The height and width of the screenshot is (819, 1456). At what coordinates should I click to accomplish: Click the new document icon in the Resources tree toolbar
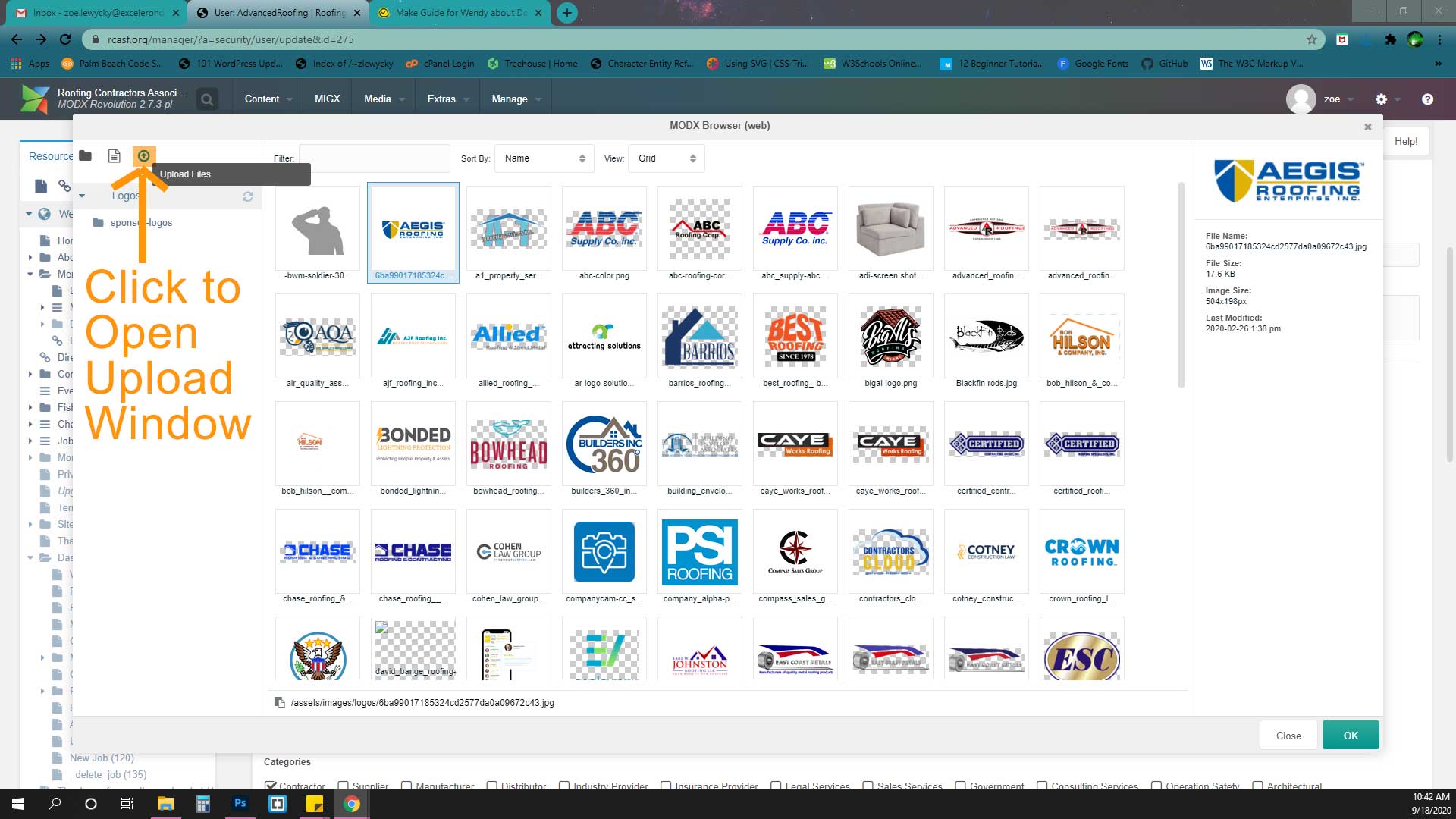pos(41,186)
